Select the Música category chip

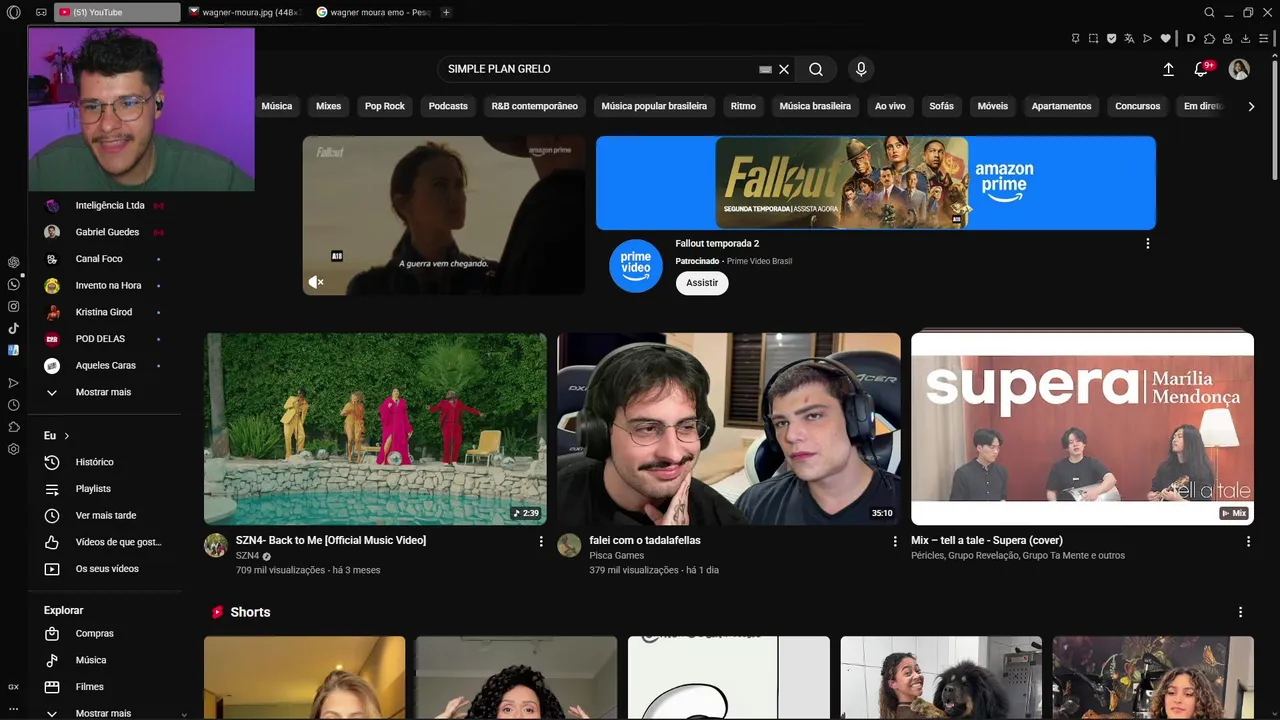(277, 106)
